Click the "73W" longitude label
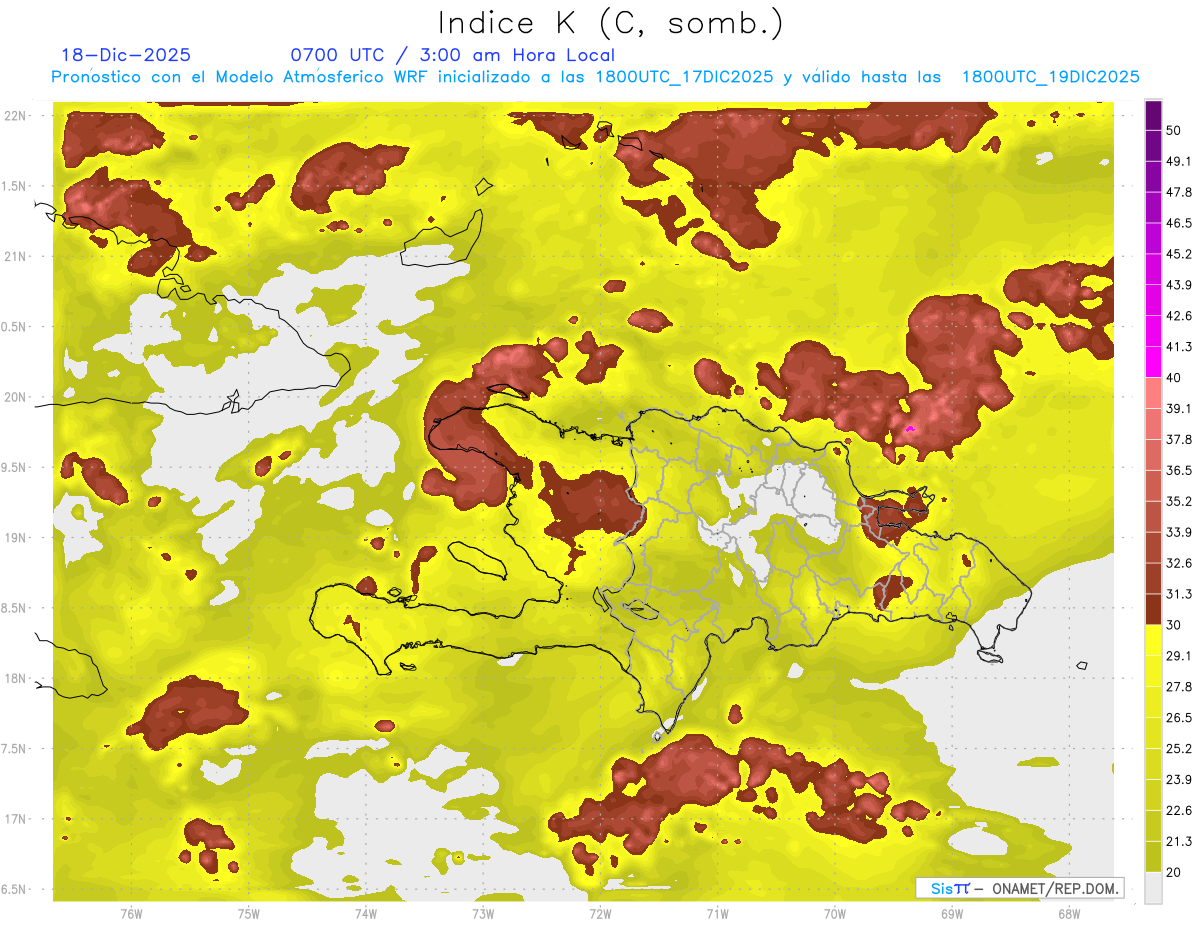Screen dimensions: 1200x927 [x=483, y=915]
